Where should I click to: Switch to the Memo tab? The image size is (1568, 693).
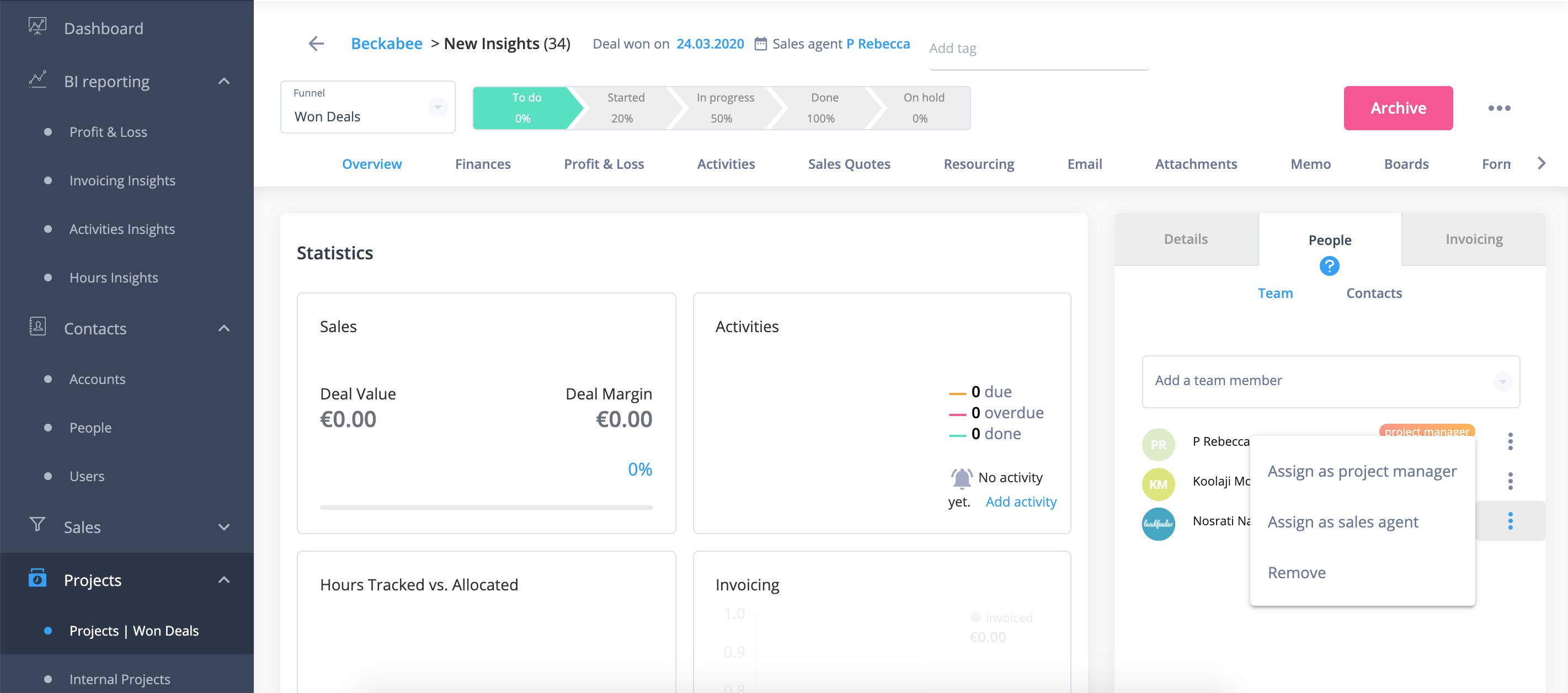[1310, 164]
